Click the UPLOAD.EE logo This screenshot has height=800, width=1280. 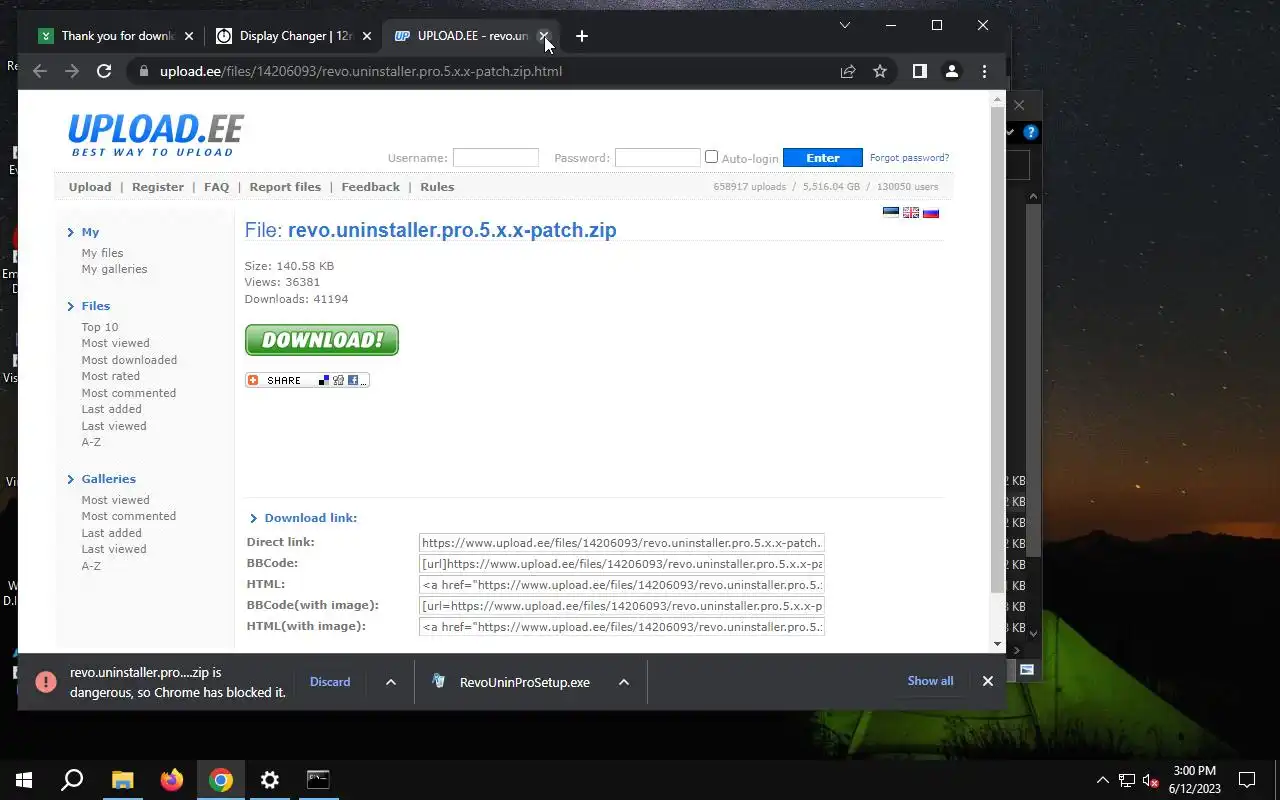click(x=155, y=135)
